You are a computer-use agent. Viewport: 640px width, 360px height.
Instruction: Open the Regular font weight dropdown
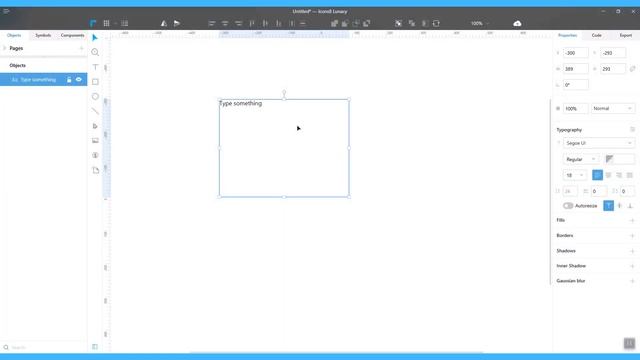coord(581,159)
